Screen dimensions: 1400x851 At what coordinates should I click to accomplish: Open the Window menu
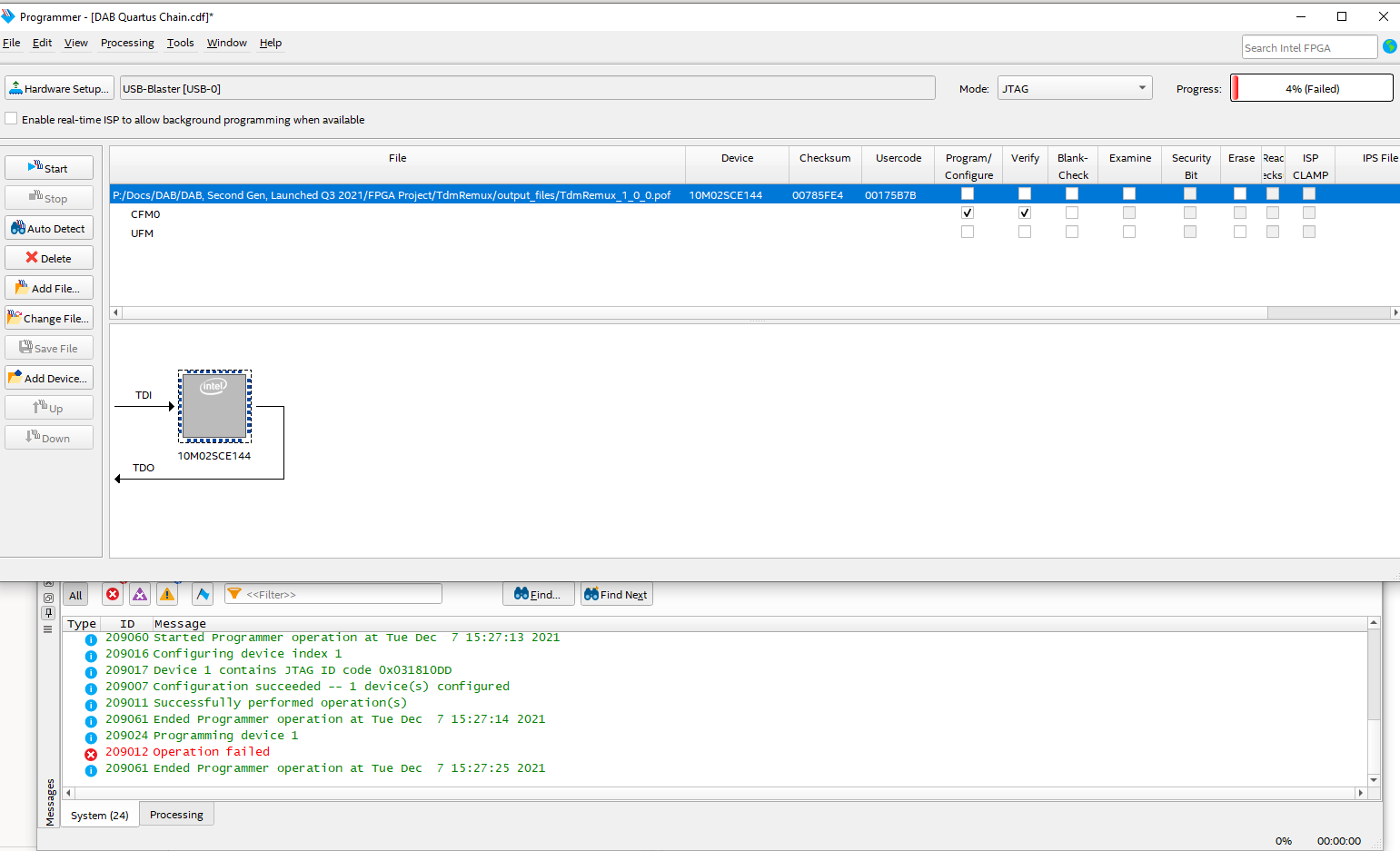227,43
